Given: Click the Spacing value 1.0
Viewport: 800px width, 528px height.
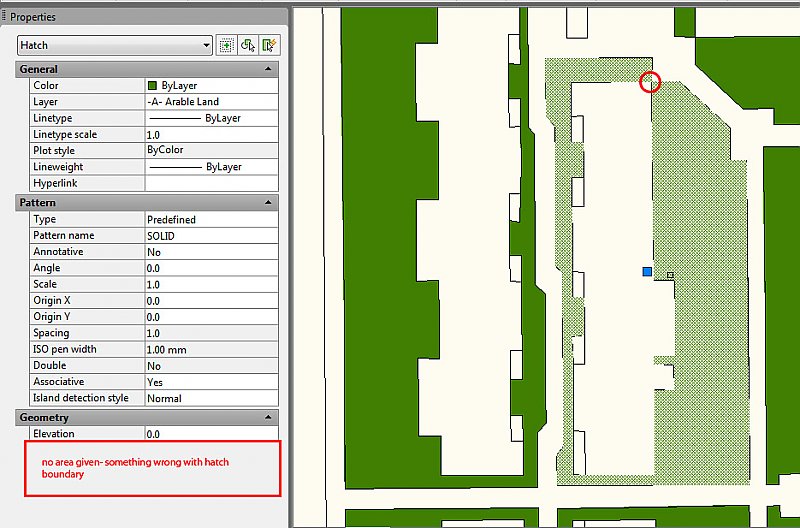Looking at the screenshot, I should pos(212,333).
